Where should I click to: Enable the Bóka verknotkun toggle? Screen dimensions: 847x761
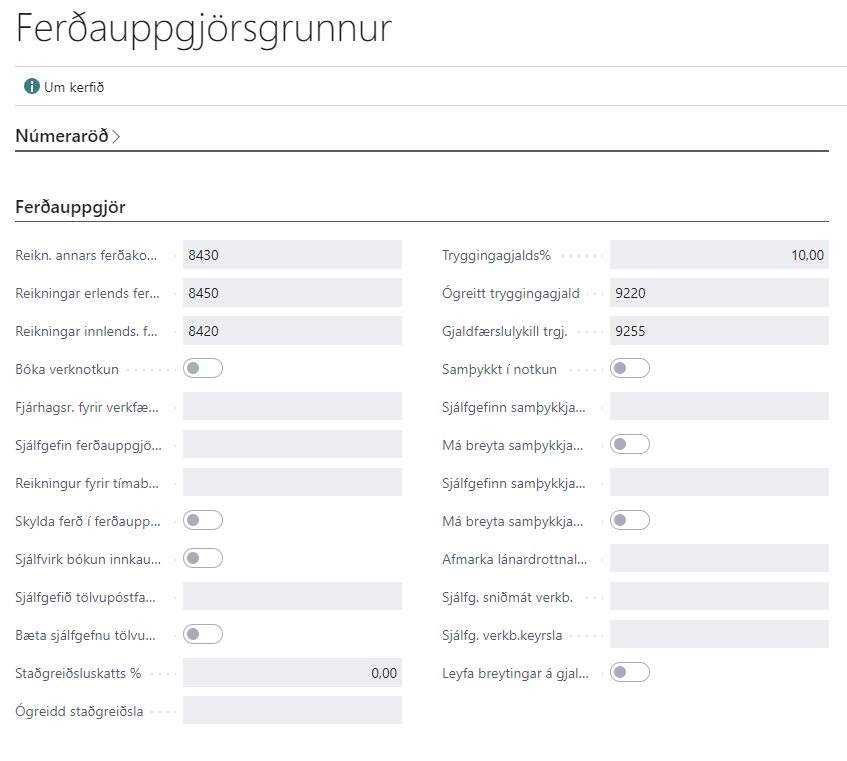pyautogui.click(x=202, y=369)
